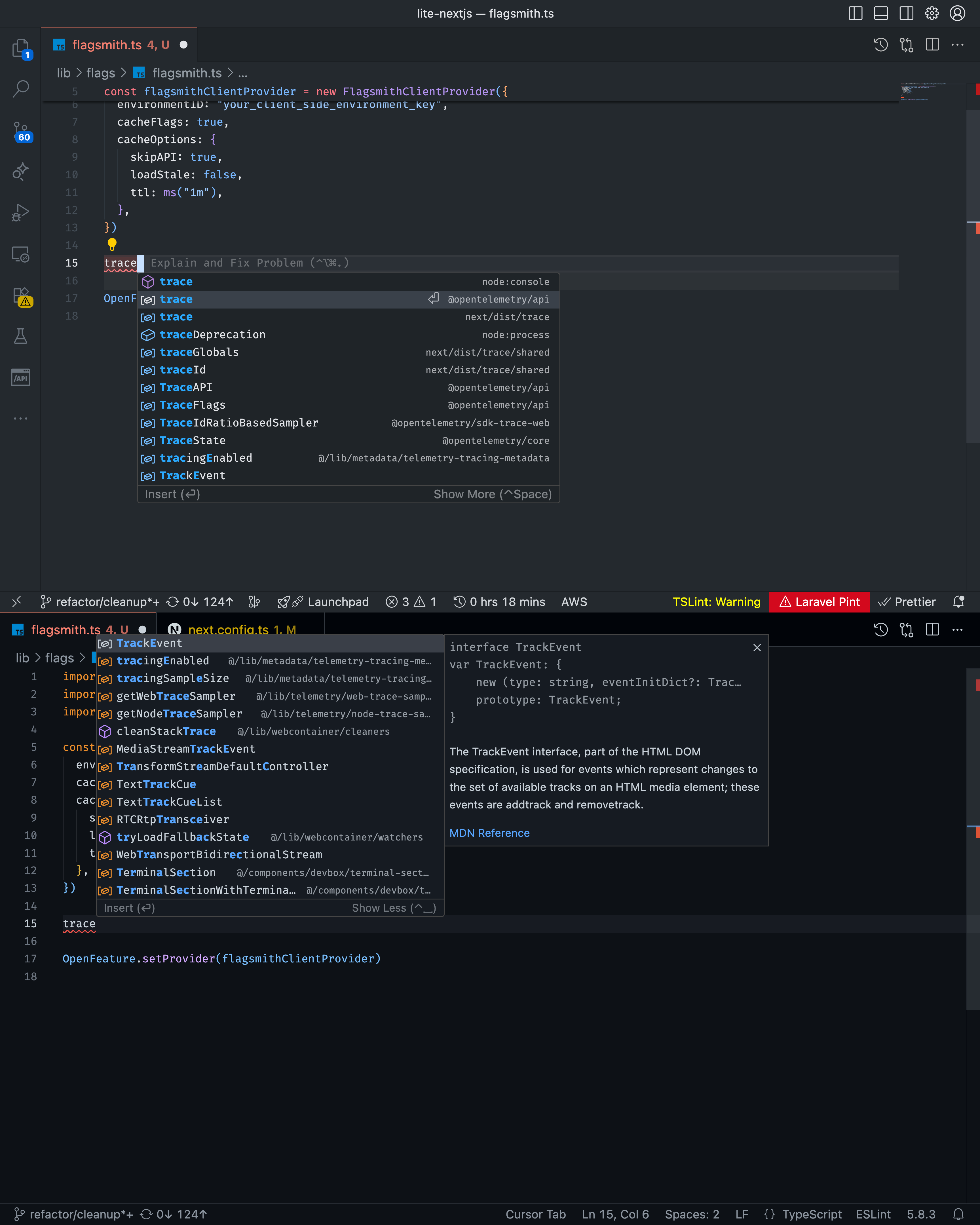Screen dimensions: 980x1225
Task: Open the Search view icon
Action: pos(20,89)
